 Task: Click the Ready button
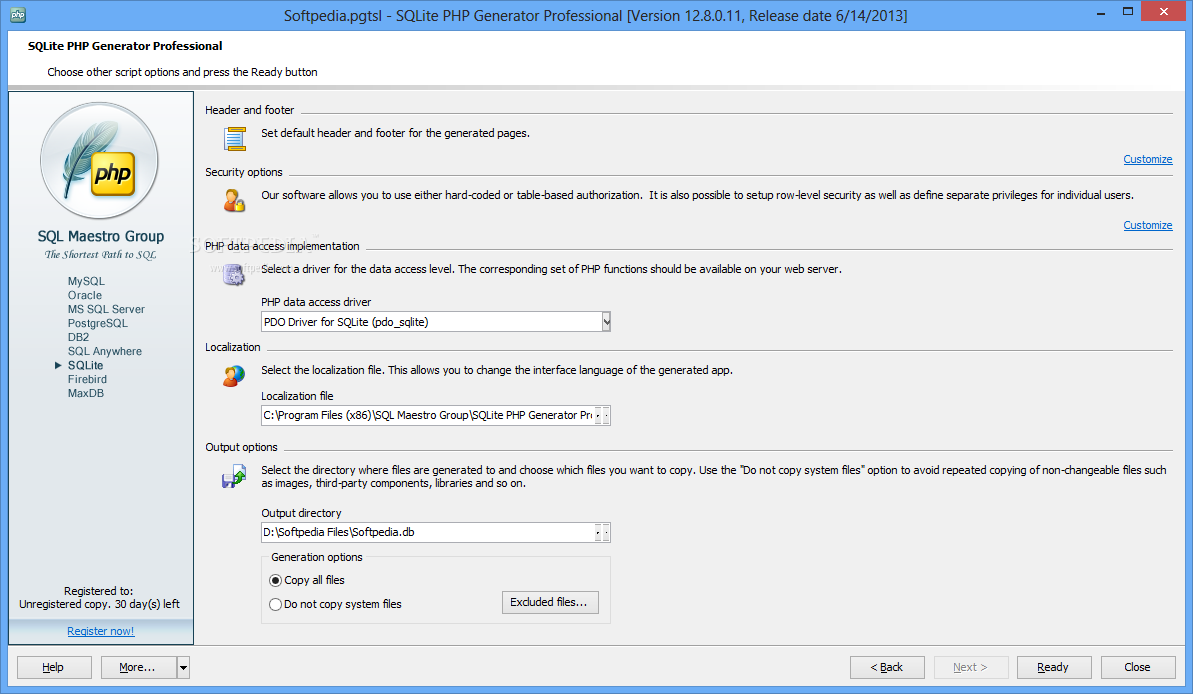click(x=1054, y=667)
